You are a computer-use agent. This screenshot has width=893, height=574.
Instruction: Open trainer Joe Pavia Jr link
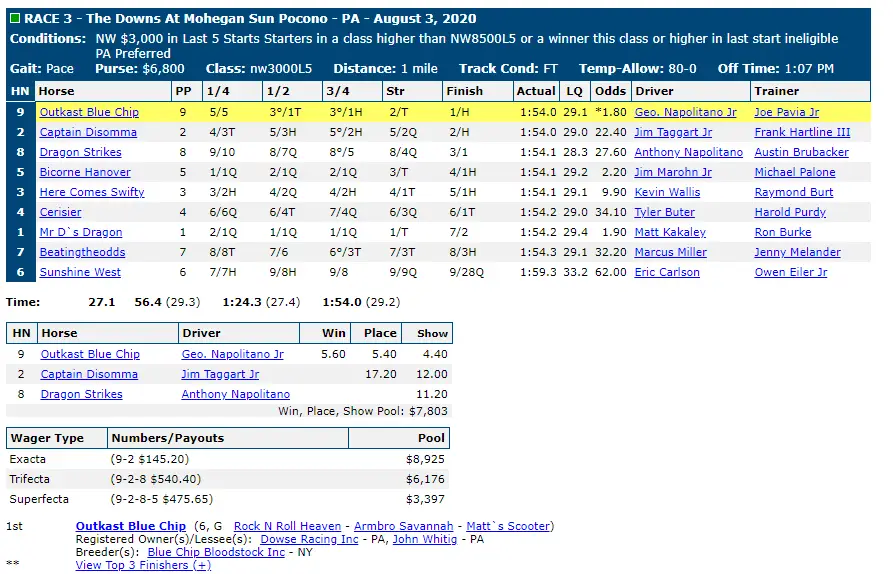click(x=787, y=112)
